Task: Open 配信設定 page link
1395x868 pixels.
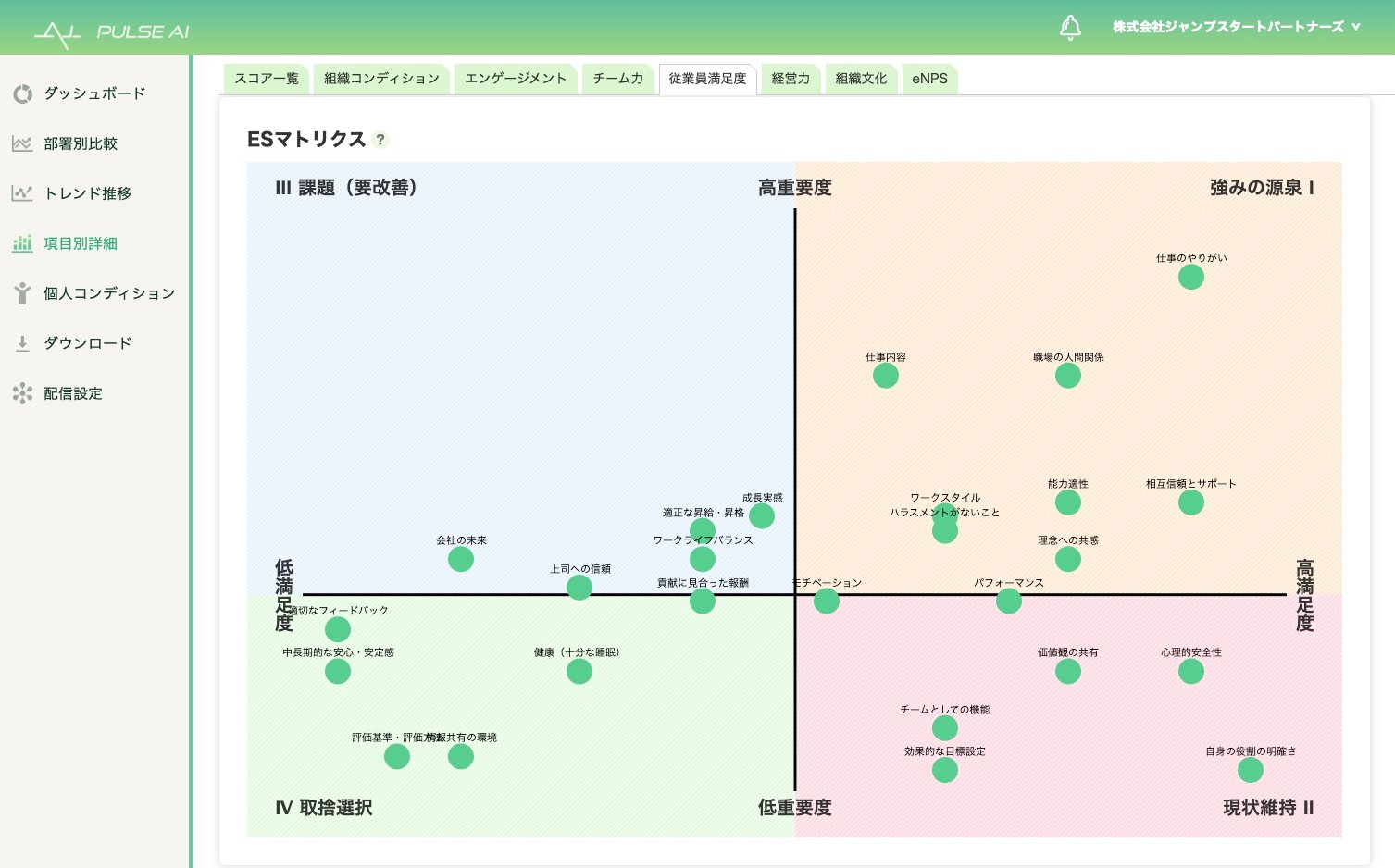Action: click(x=73, y=393)
